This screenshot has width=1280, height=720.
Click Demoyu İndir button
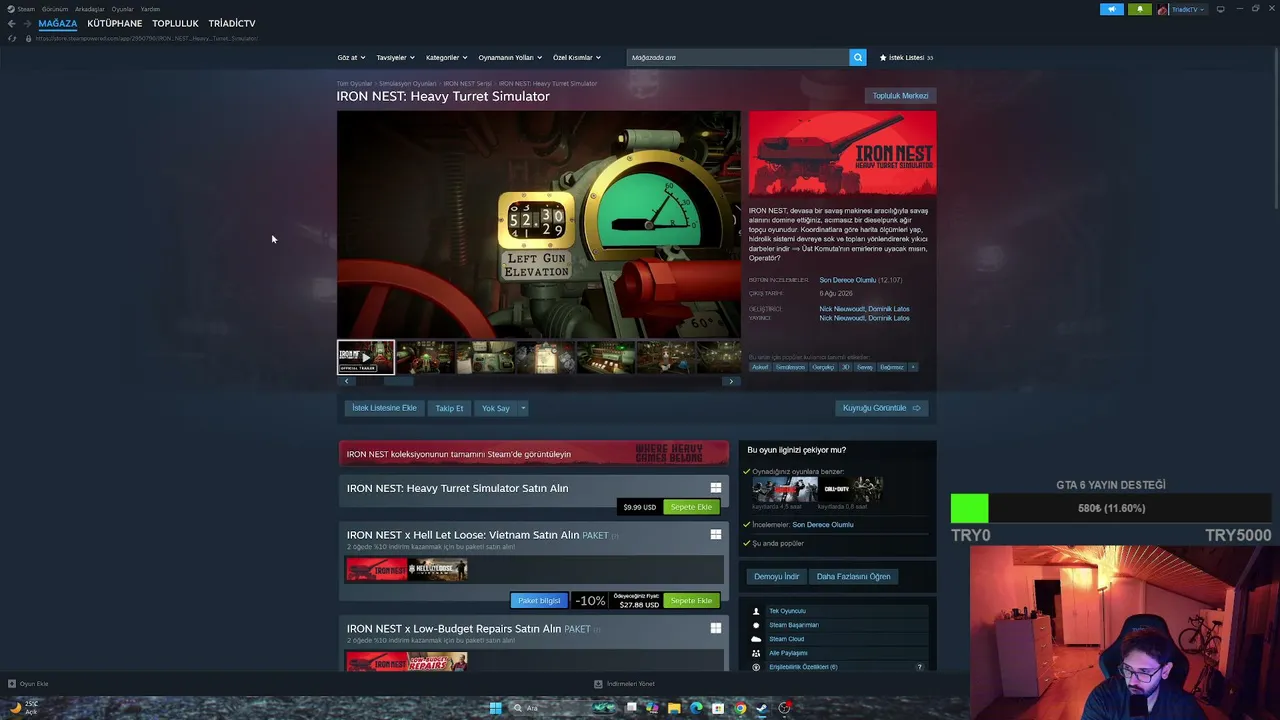point(777,576)
